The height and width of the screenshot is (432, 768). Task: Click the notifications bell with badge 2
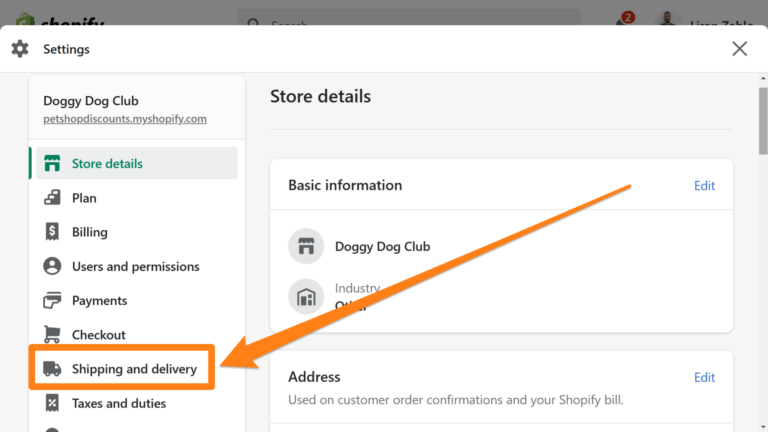[624, 21]
